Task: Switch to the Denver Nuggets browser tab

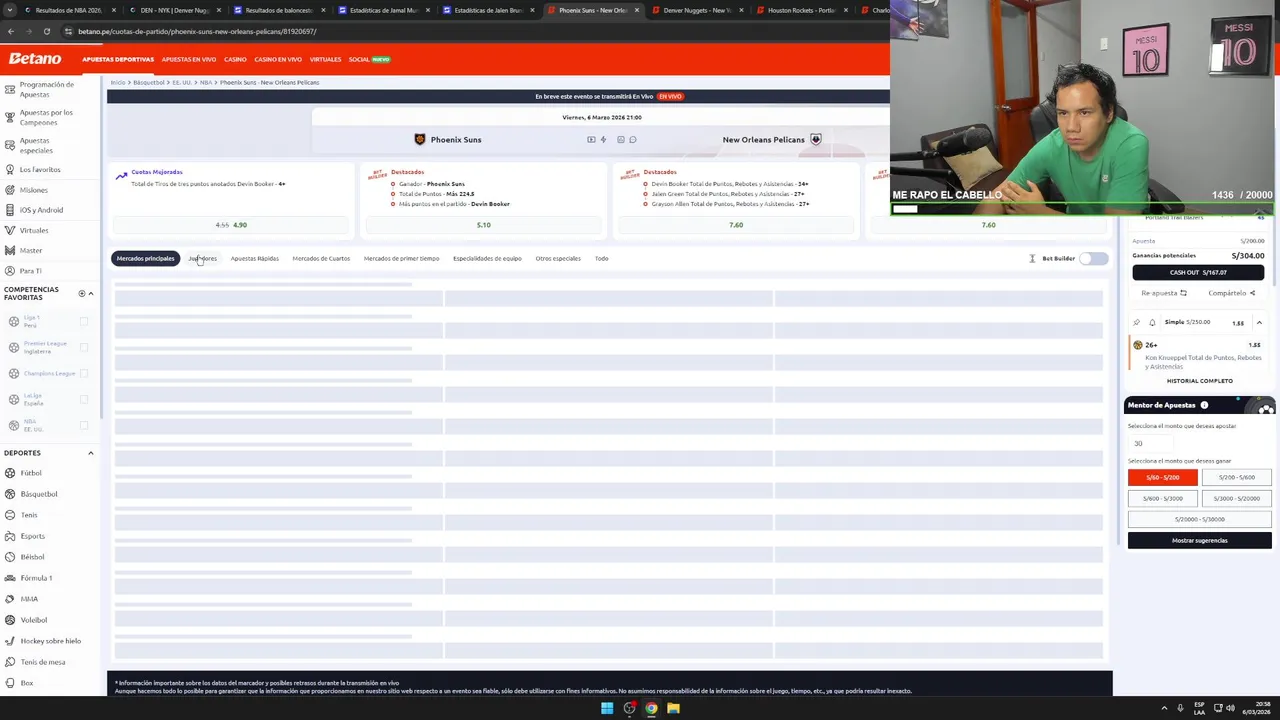Action: [697, 10]
